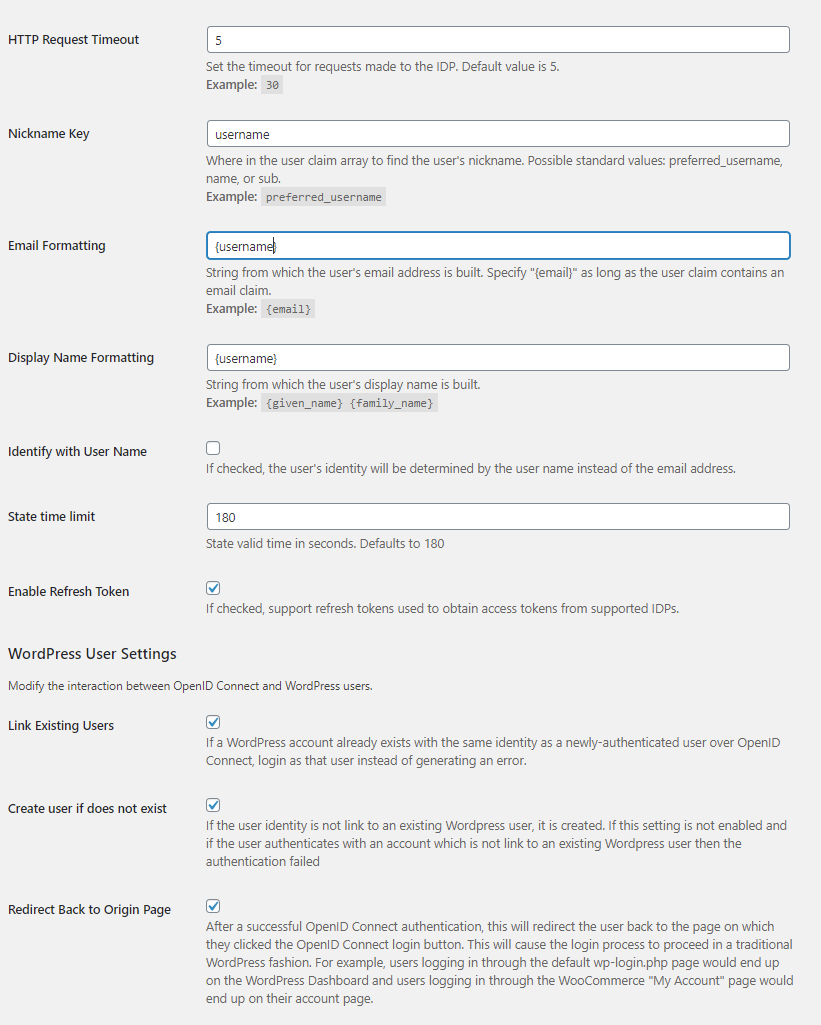This screenshot has width=821, height=1025.
Task: Click the 'State time limit' label text
Action: [52, 517]
